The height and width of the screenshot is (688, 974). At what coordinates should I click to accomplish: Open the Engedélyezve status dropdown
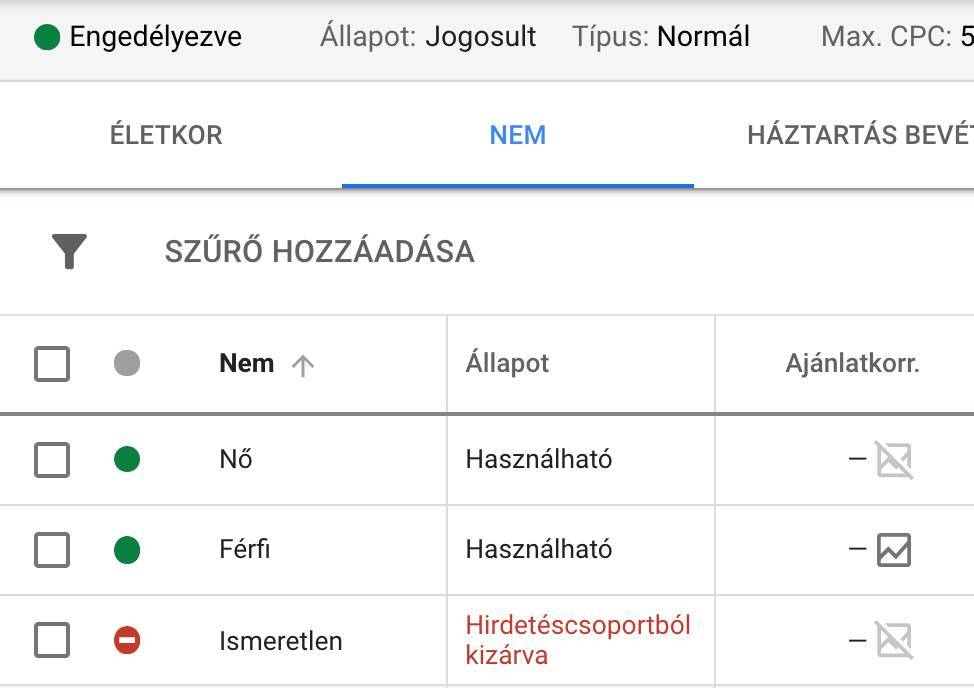137,37
